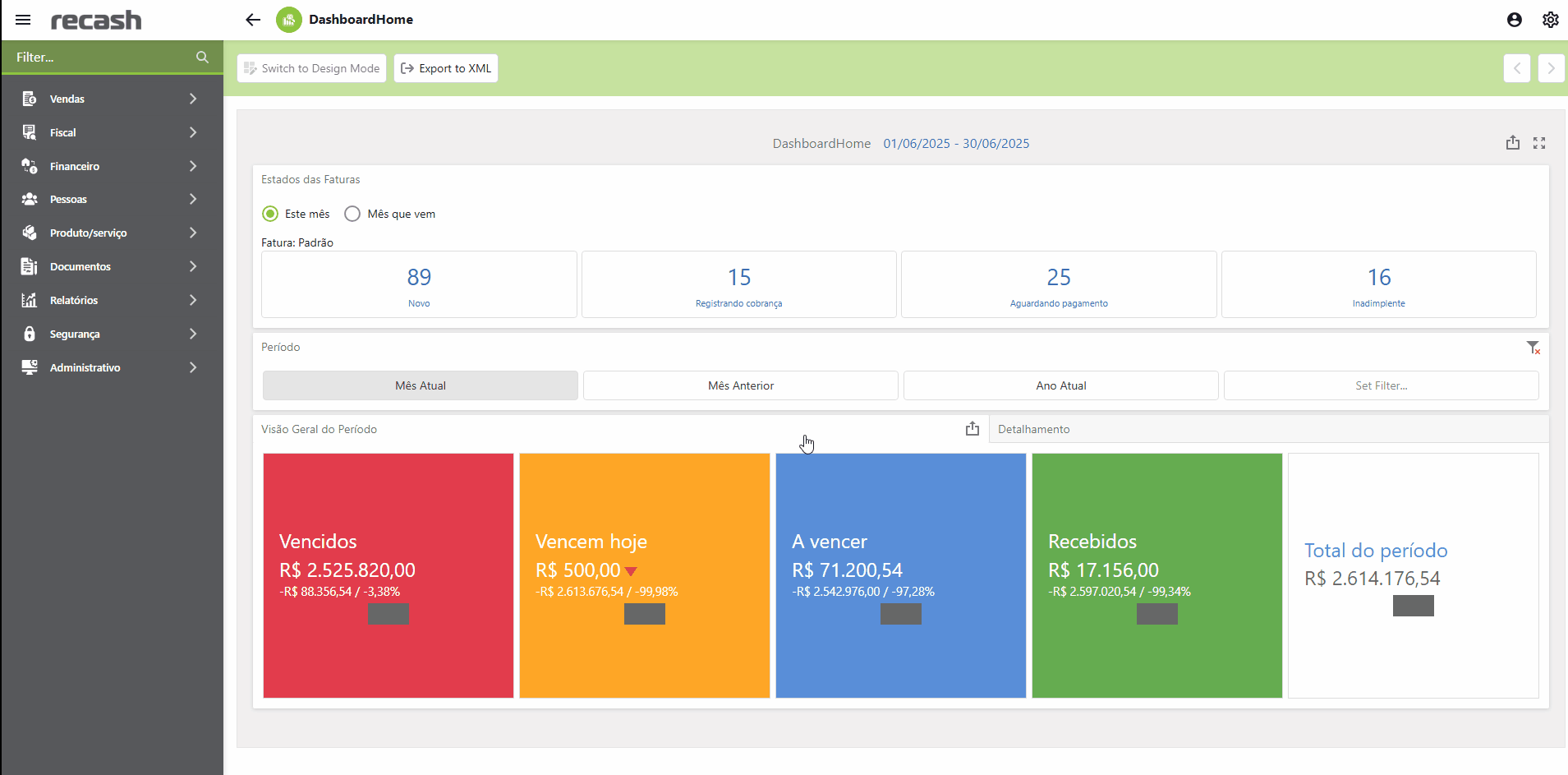Select the 'Mês que vem' radio button

point(352,214)
